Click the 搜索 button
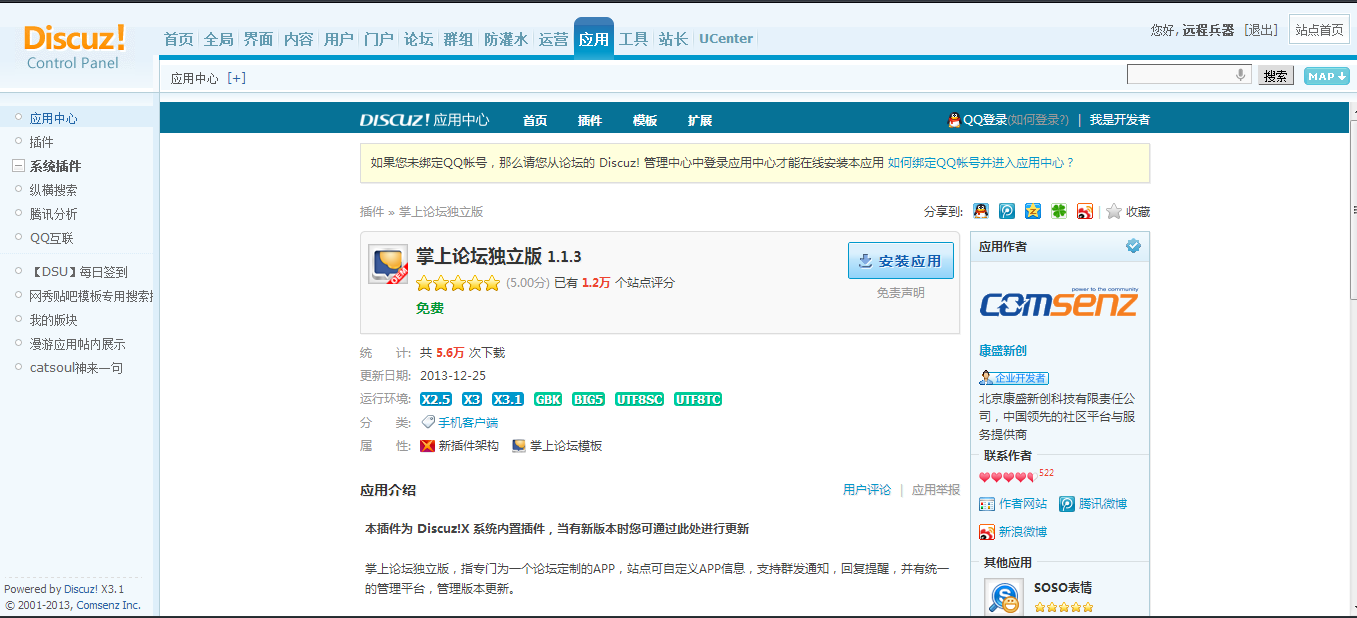1357x618 pixels. tap(1275, 76)
